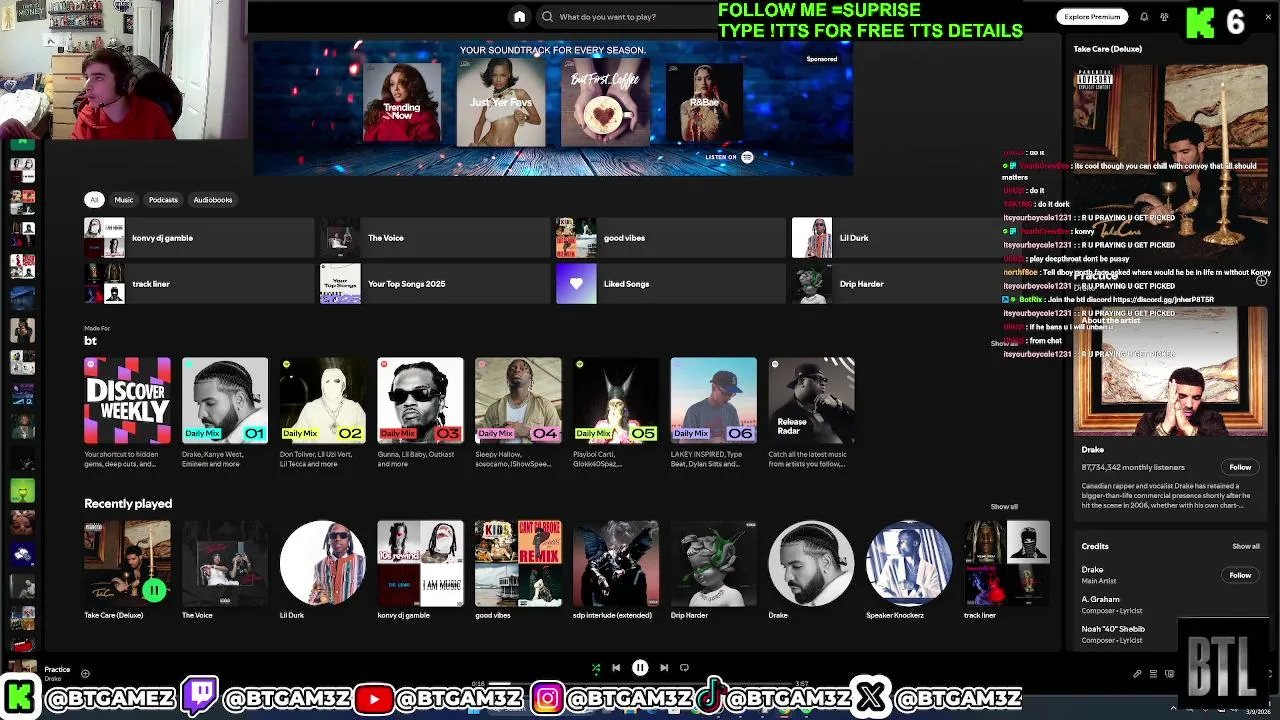The image size is (1280, 720).
Task: Click 87,734,342 monthly listeners text
Action: click(1133, 467)
